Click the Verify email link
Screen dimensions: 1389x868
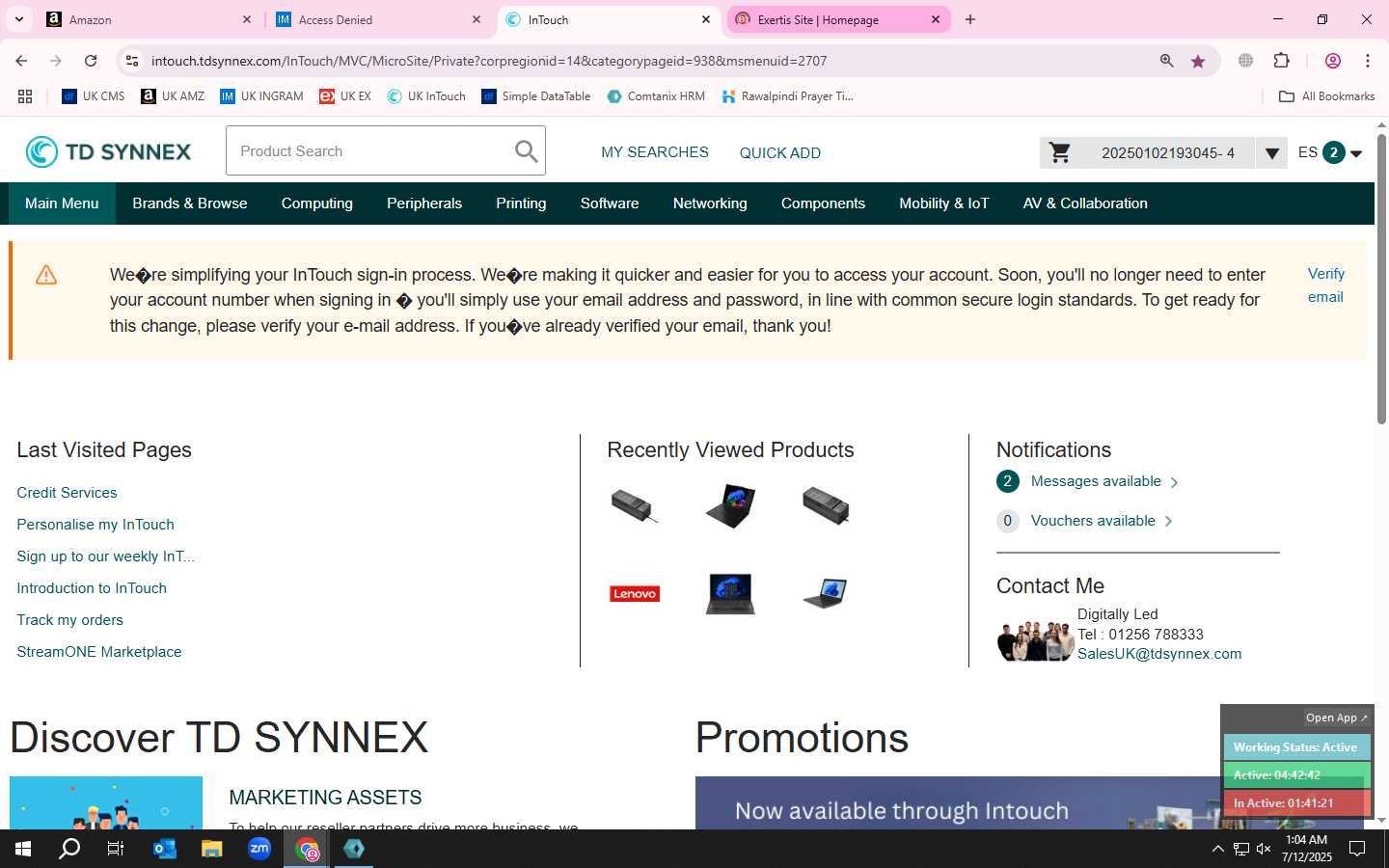coord(1326,285)
